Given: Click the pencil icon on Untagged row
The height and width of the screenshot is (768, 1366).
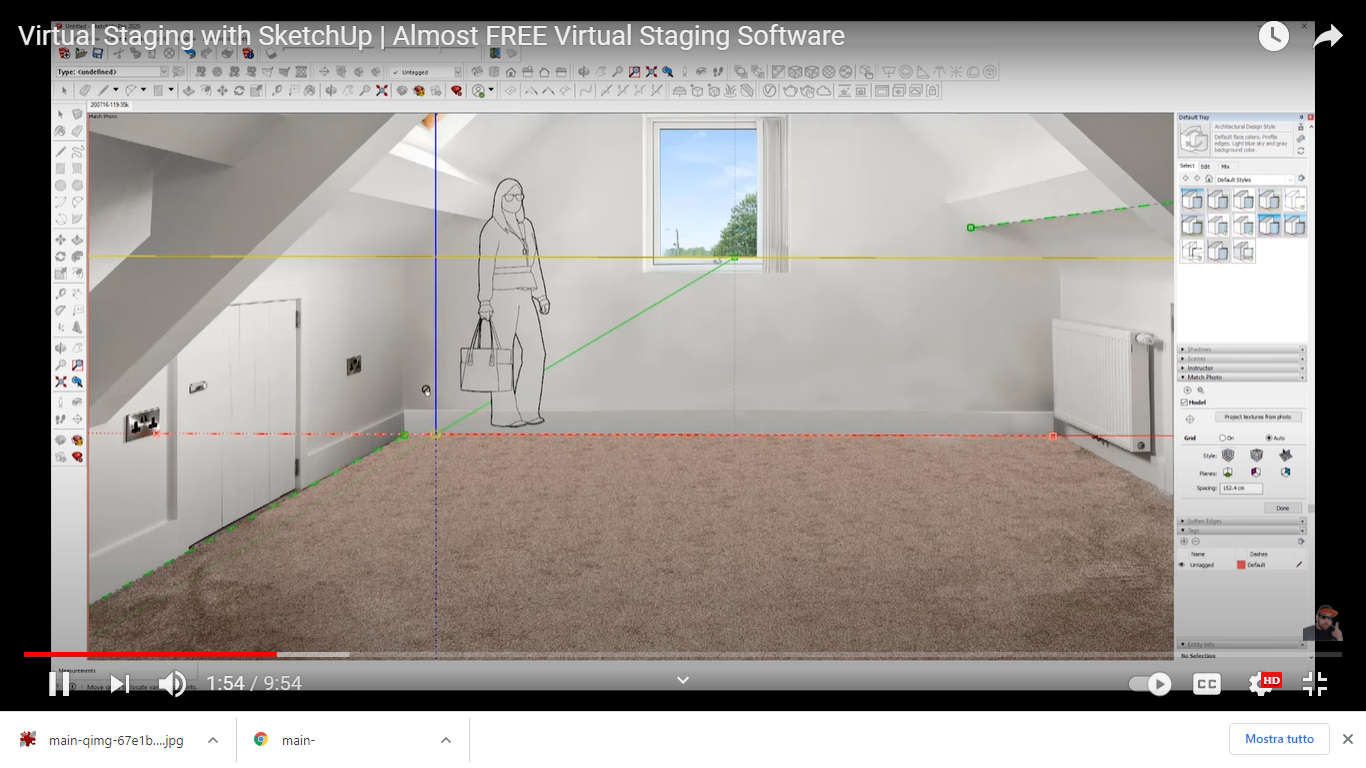Looking at the screenshot, I should [x=1299, y=565].
